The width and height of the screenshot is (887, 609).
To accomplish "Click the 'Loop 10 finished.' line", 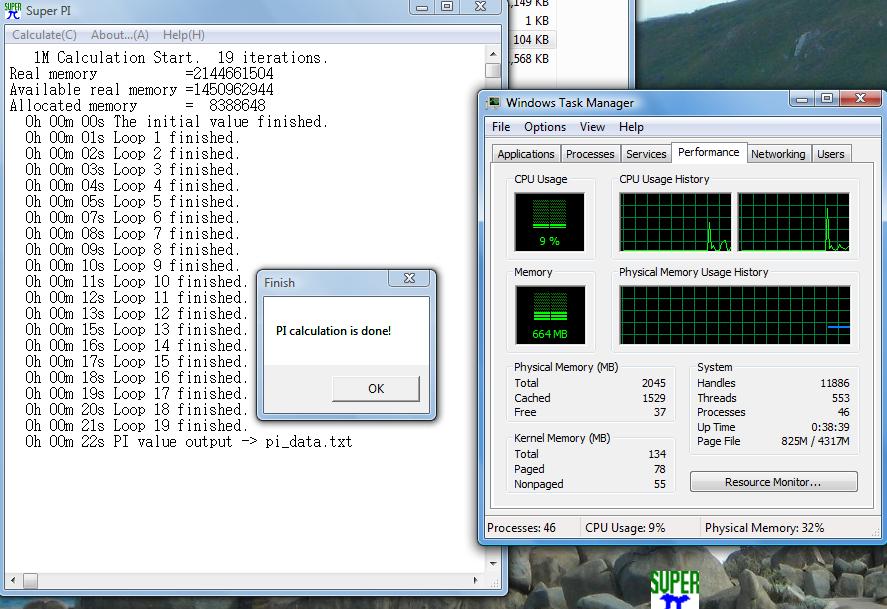I will pyautogui.click(x=137, y=282).
